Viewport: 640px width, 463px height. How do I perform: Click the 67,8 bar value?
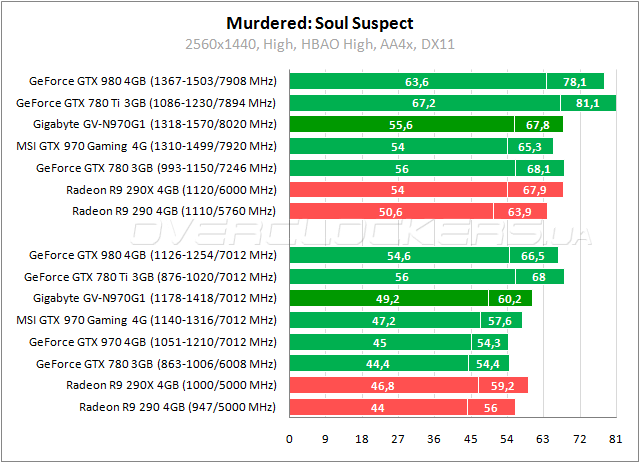coord(538,125)
